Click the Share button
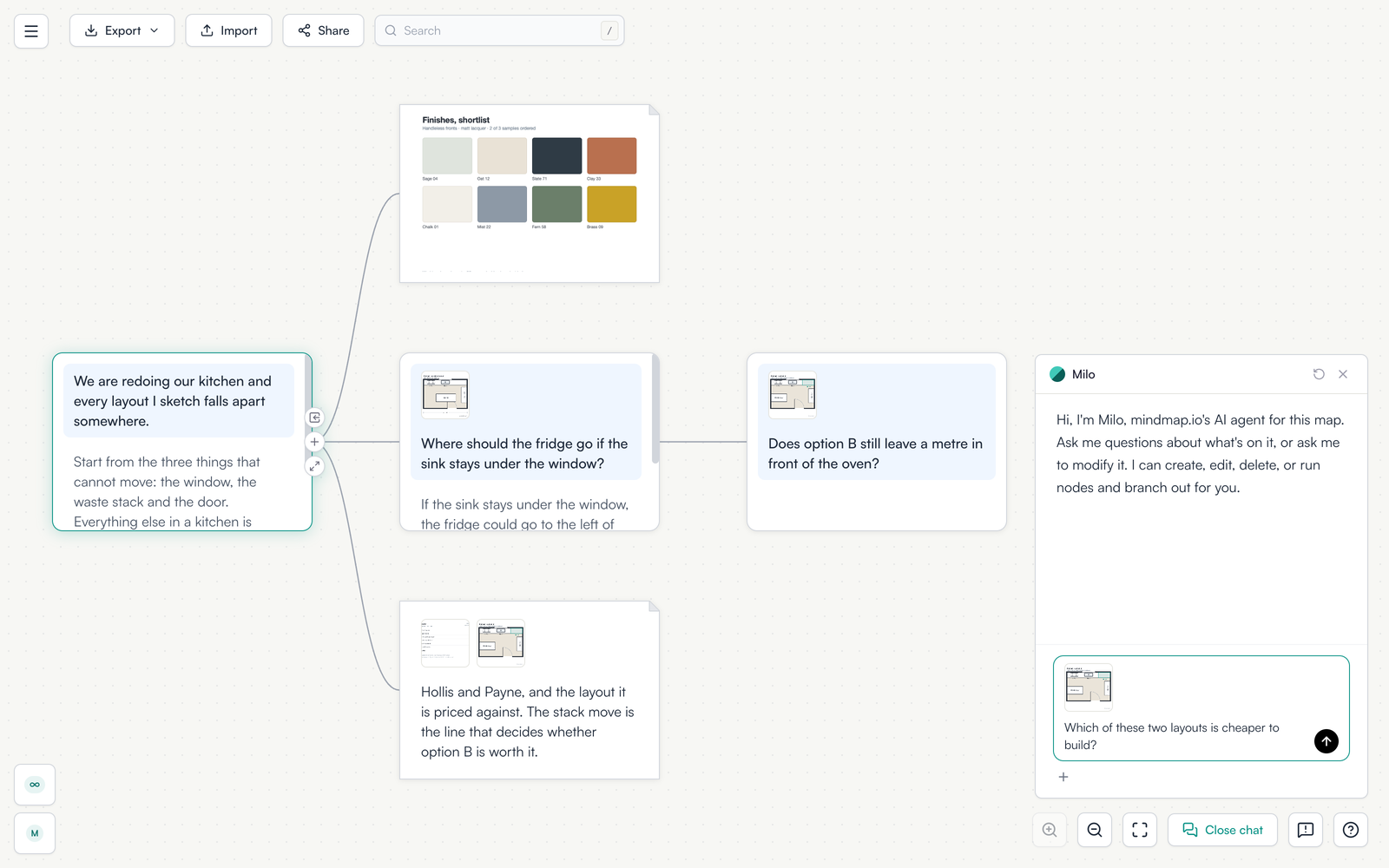 323,30
